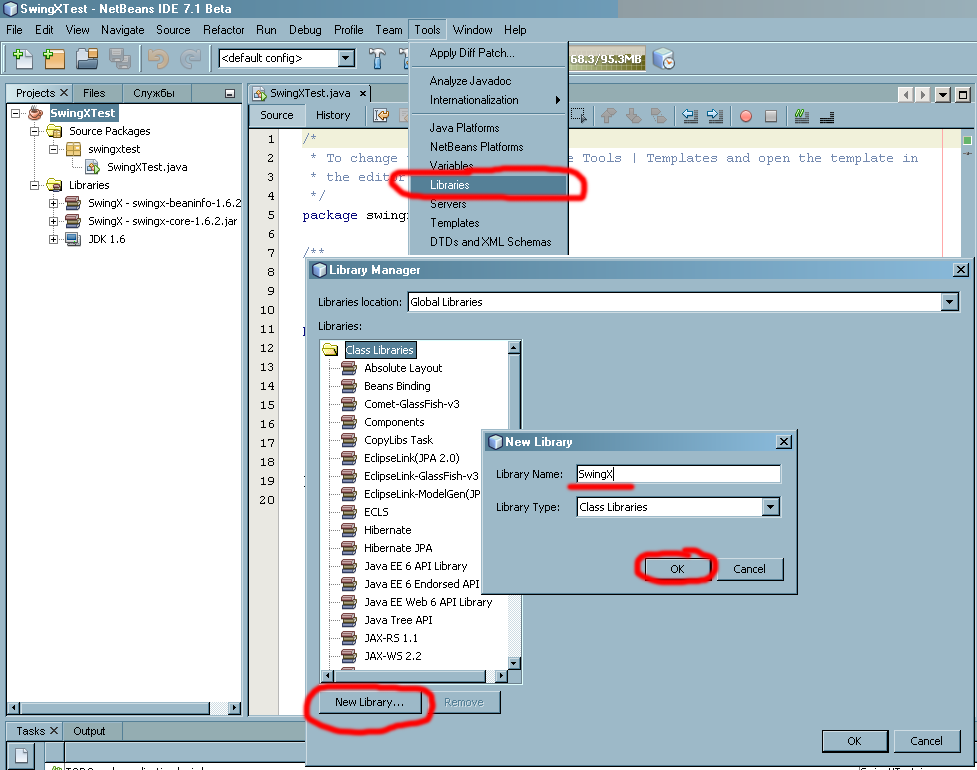Click the Projects panel horizontal scrollbar
The height and width of the screenshot is (770, 977).
(115, 708)
